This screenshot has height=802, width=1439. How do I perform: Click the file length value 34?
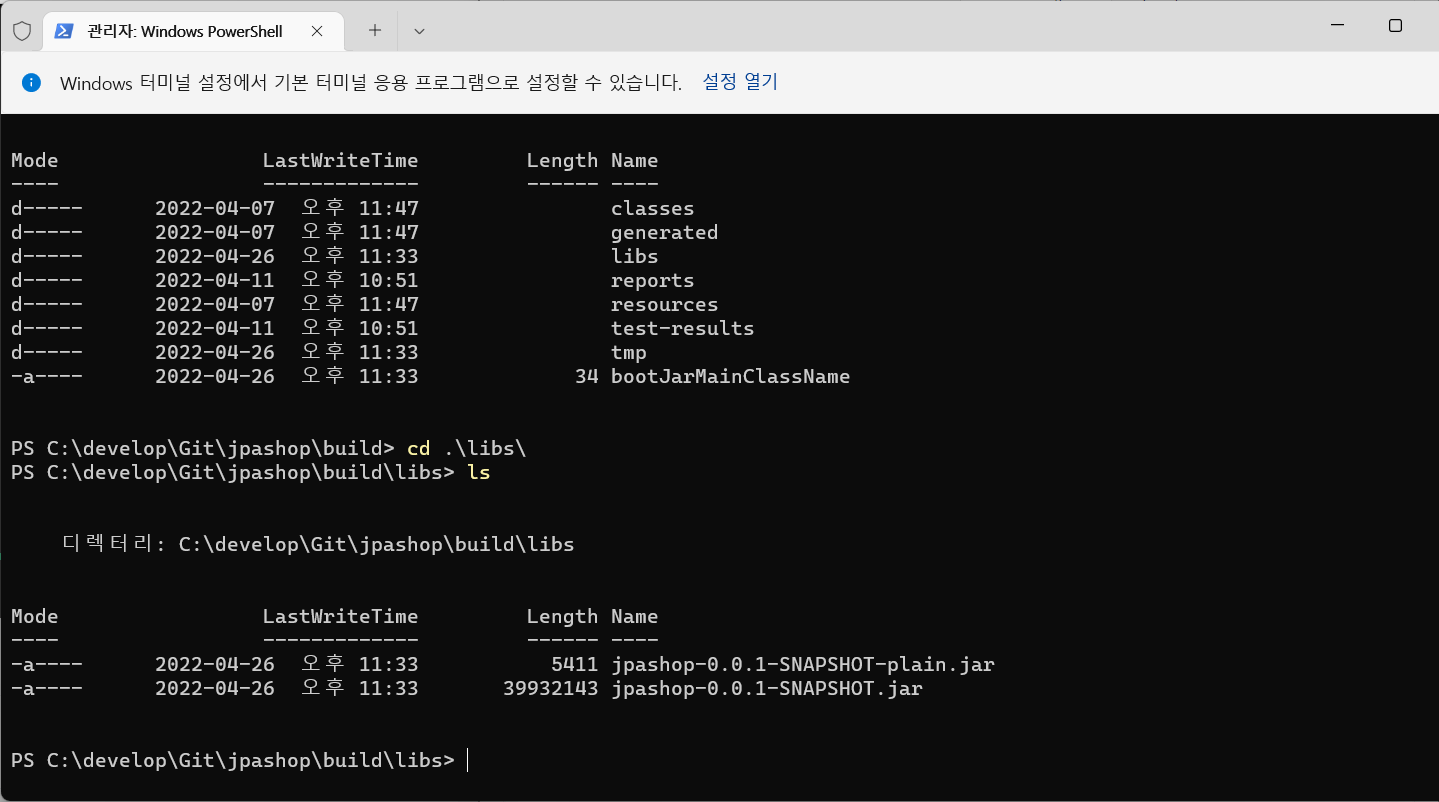coord(587,376)
